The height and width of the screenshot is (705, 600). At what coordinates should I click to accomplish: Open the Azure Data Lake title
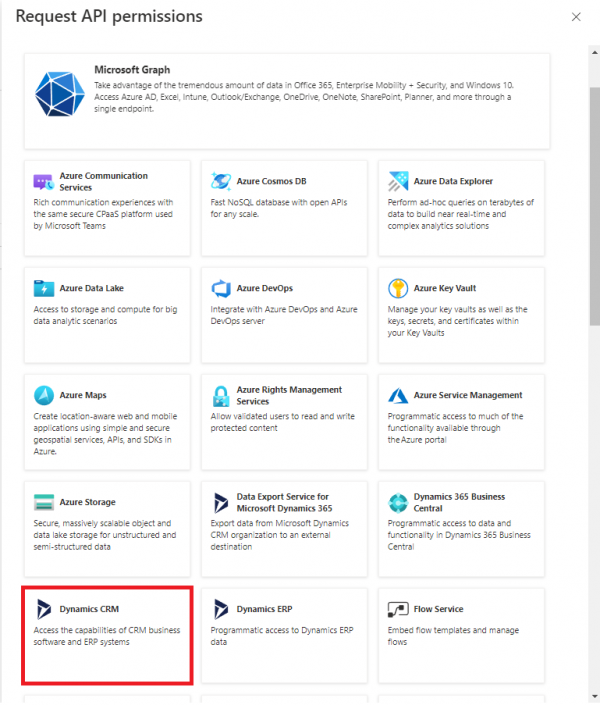[91, 288]
